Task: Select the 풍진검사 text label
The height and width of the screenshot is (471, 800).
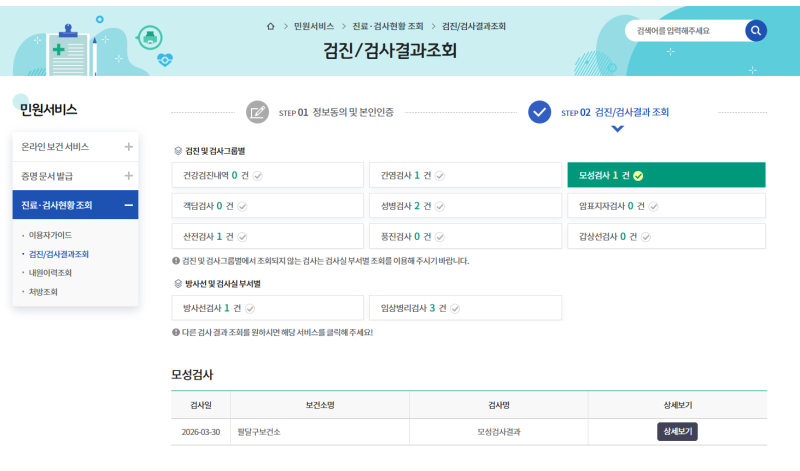Action: [x=396, y=237]
